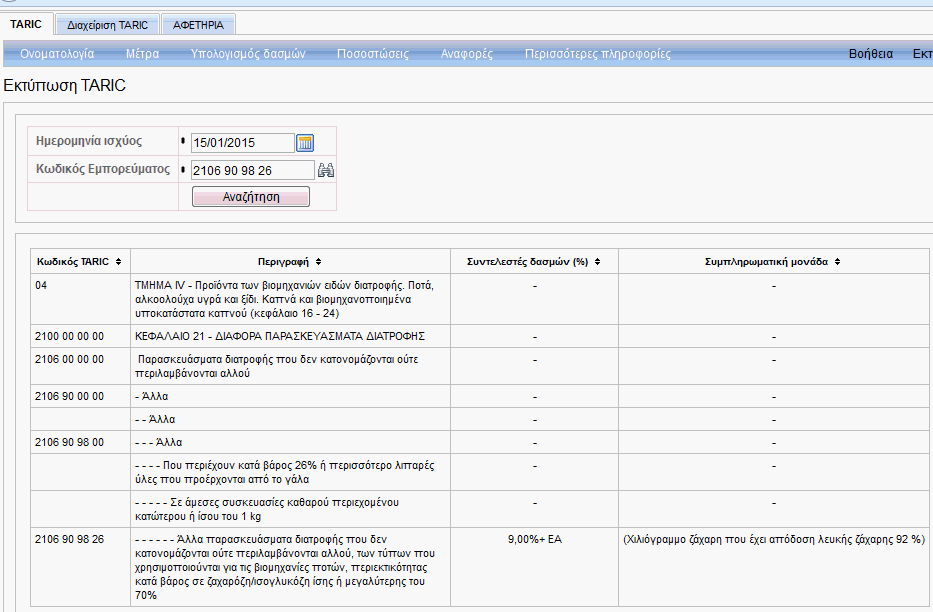Screen dimensions: 933x612
Task: Click the Κωδικός Εμπορεύματος input field
Action: click(252, 171)
